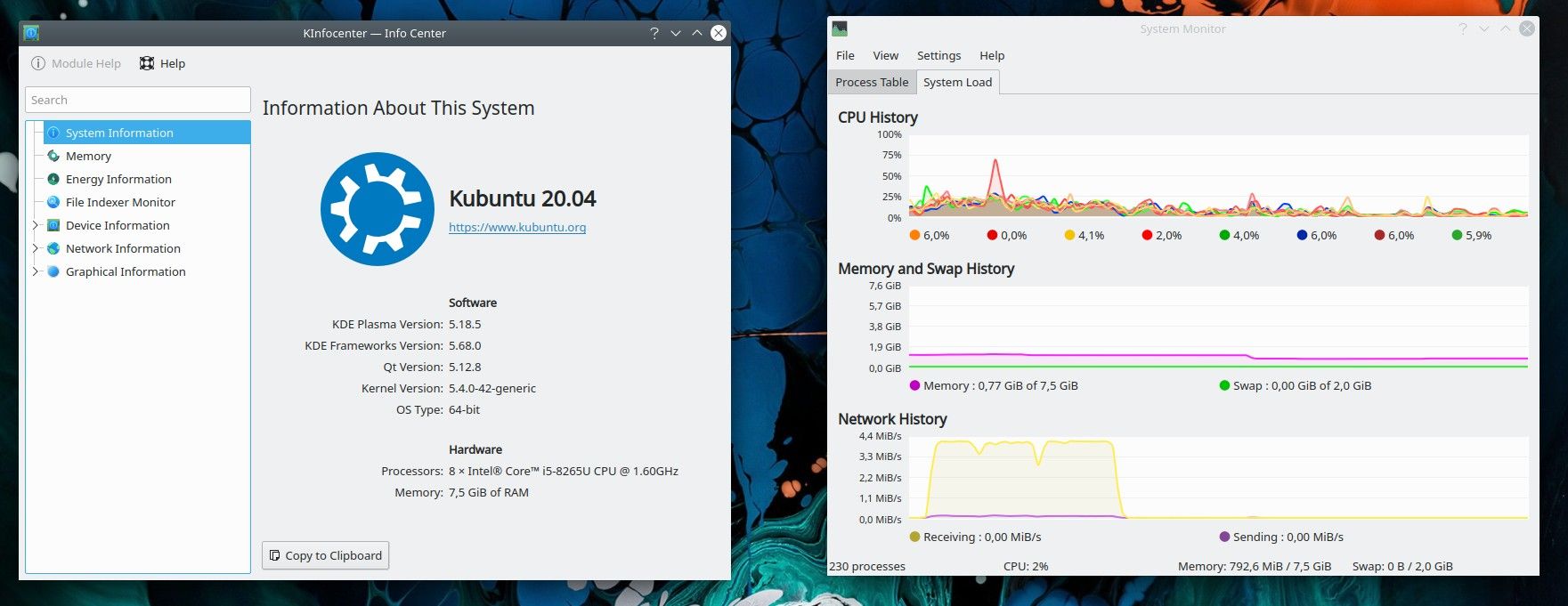Switch to the Process Table tab
This screenshot has height=606, width=1568.
[x=872, y=82]
